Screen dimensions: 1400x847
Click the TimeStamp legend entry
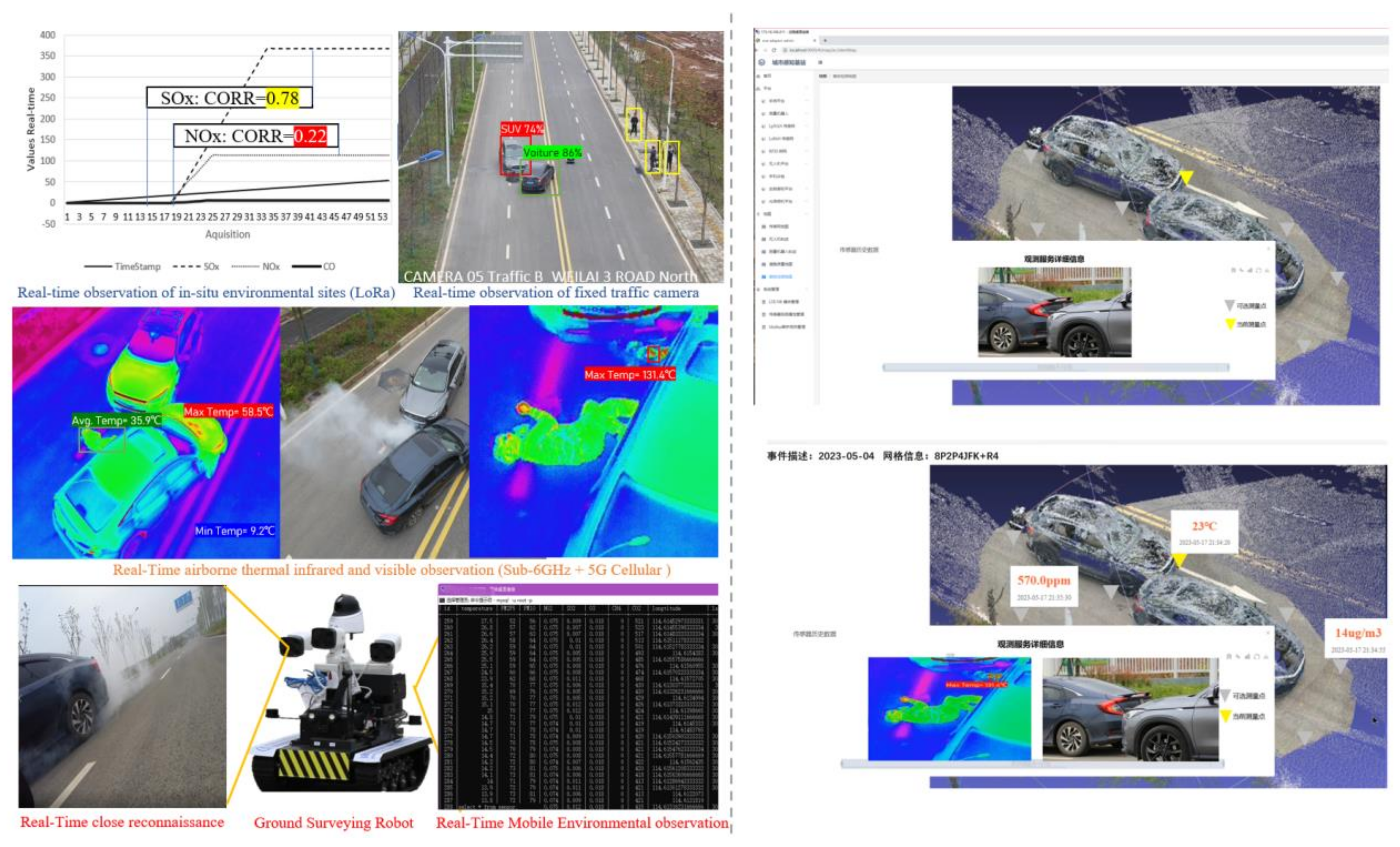[122, 266]
